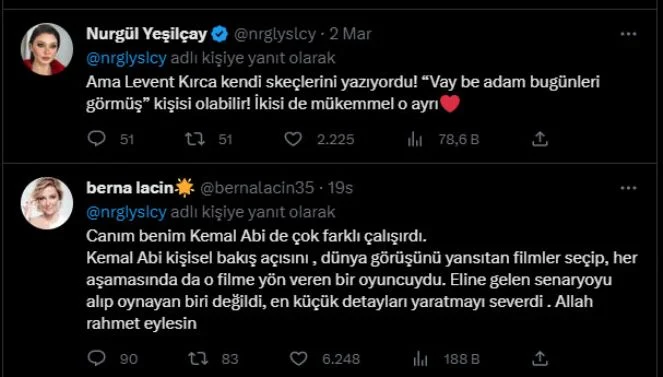Reply to berna lacin's tweet

coord(96,358)
